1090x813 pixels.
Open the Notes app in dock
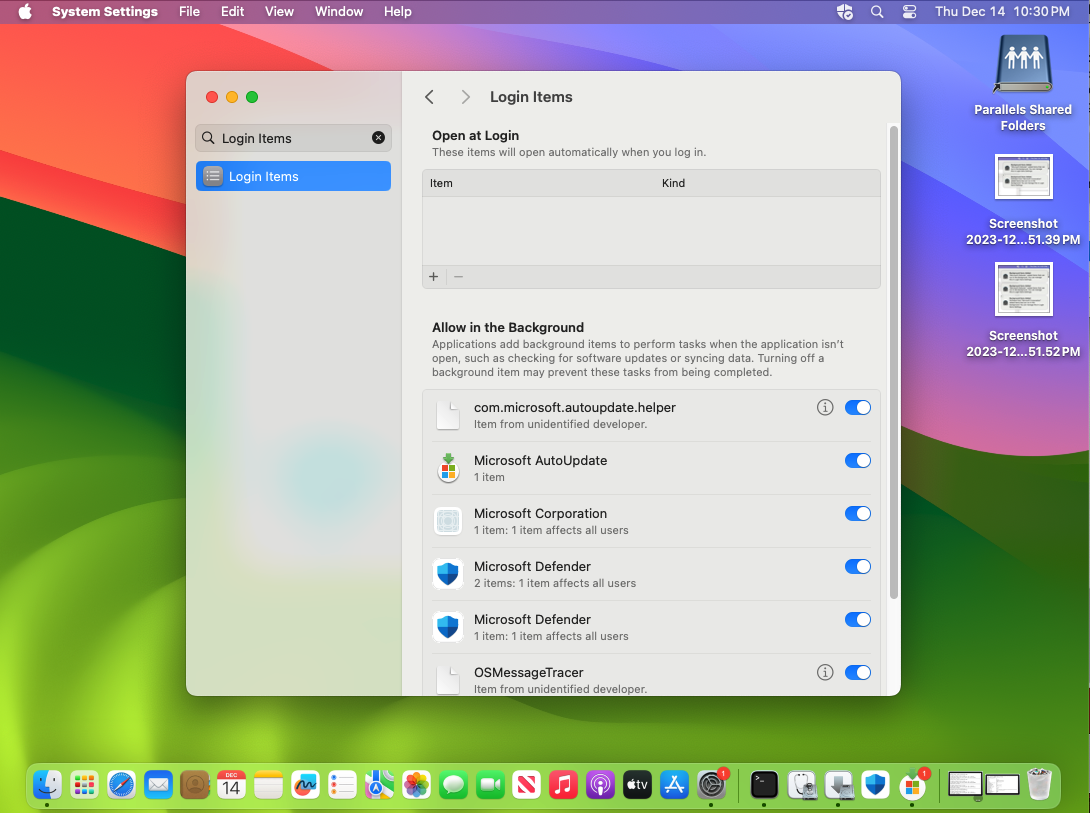click(268, 785)
